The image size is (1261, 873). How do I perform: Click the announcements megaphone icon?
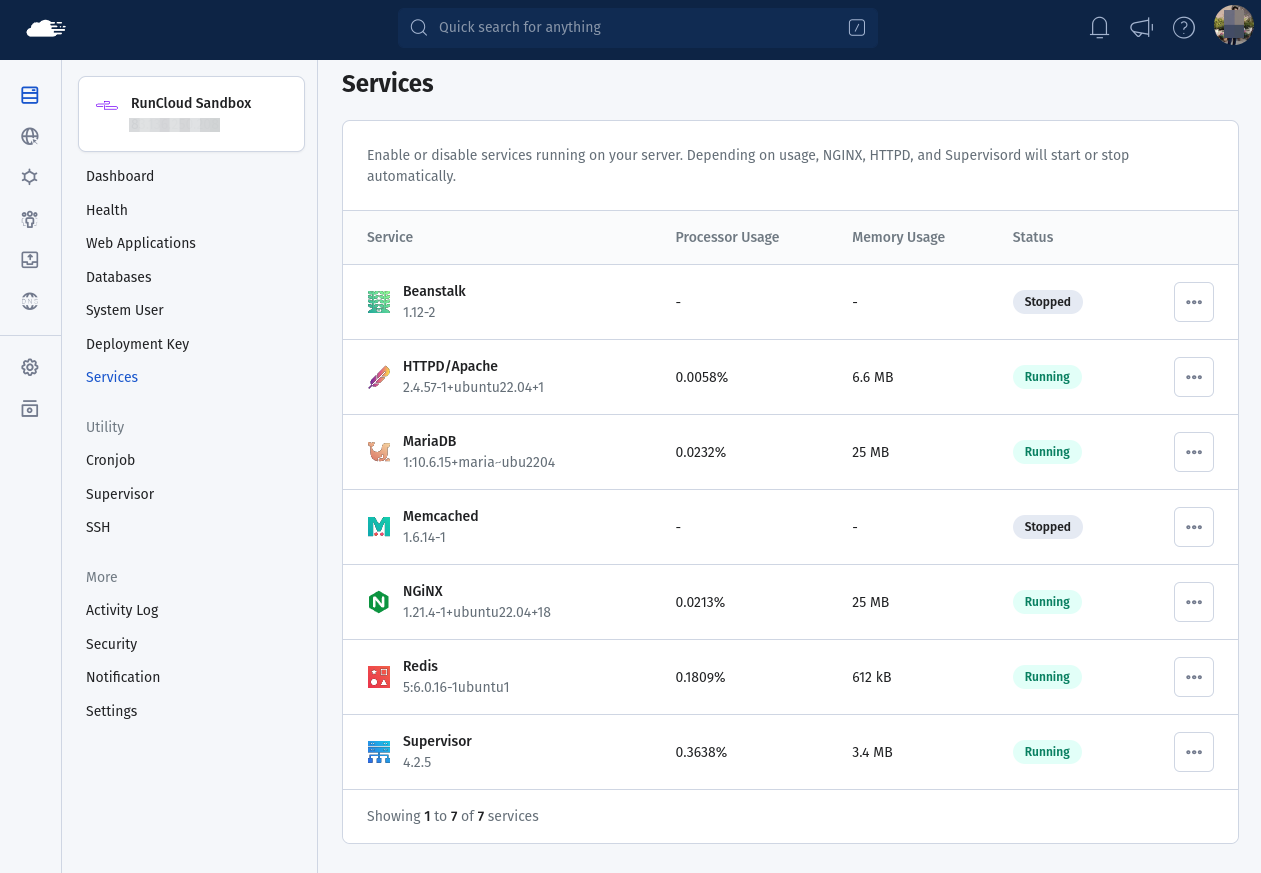pyautogui.click(x=1141, y=28)
